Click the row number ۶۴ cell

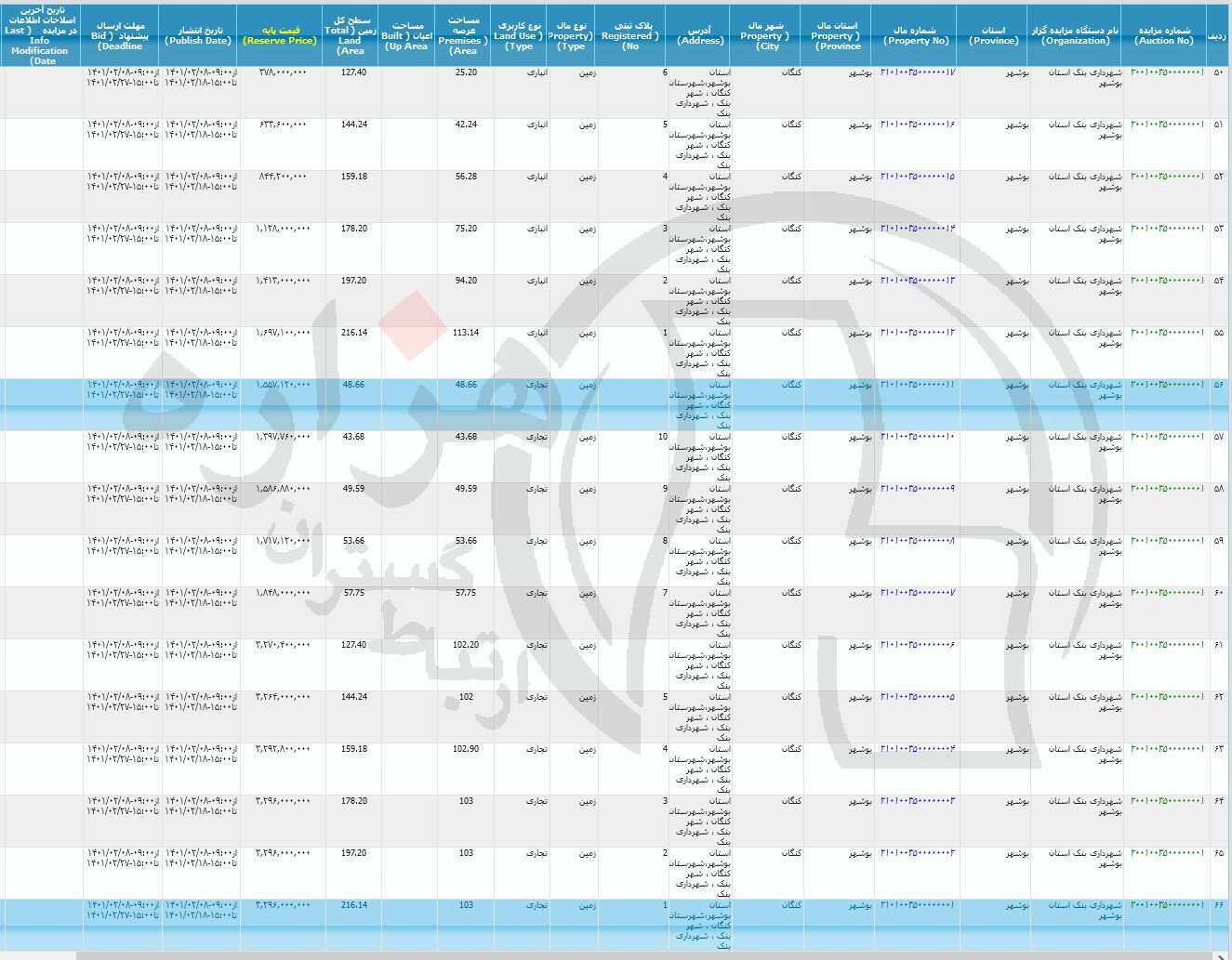click(1219, 801)
